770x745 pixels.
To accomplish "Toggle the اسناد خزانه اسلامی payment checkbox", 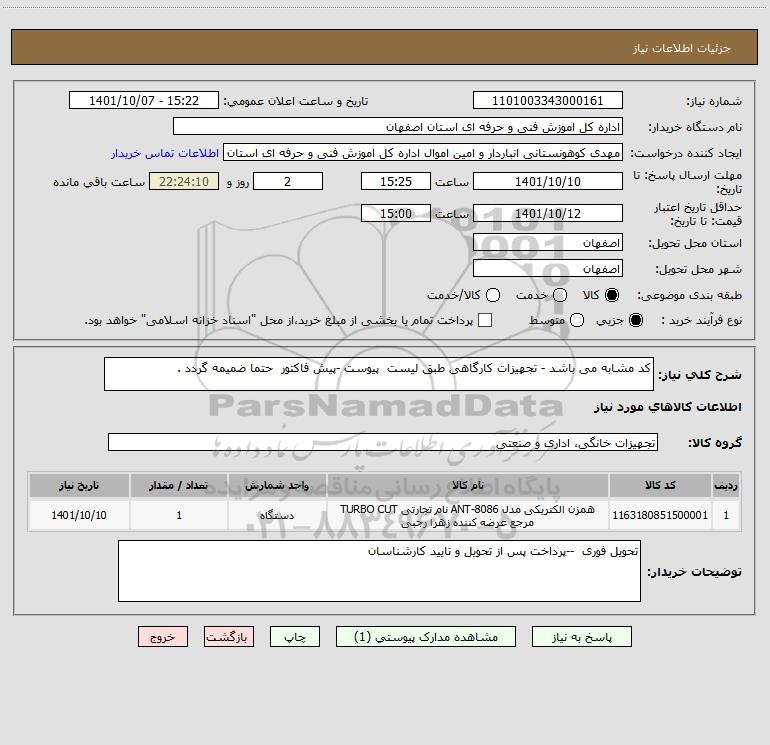I will click(x=485, y=321).
